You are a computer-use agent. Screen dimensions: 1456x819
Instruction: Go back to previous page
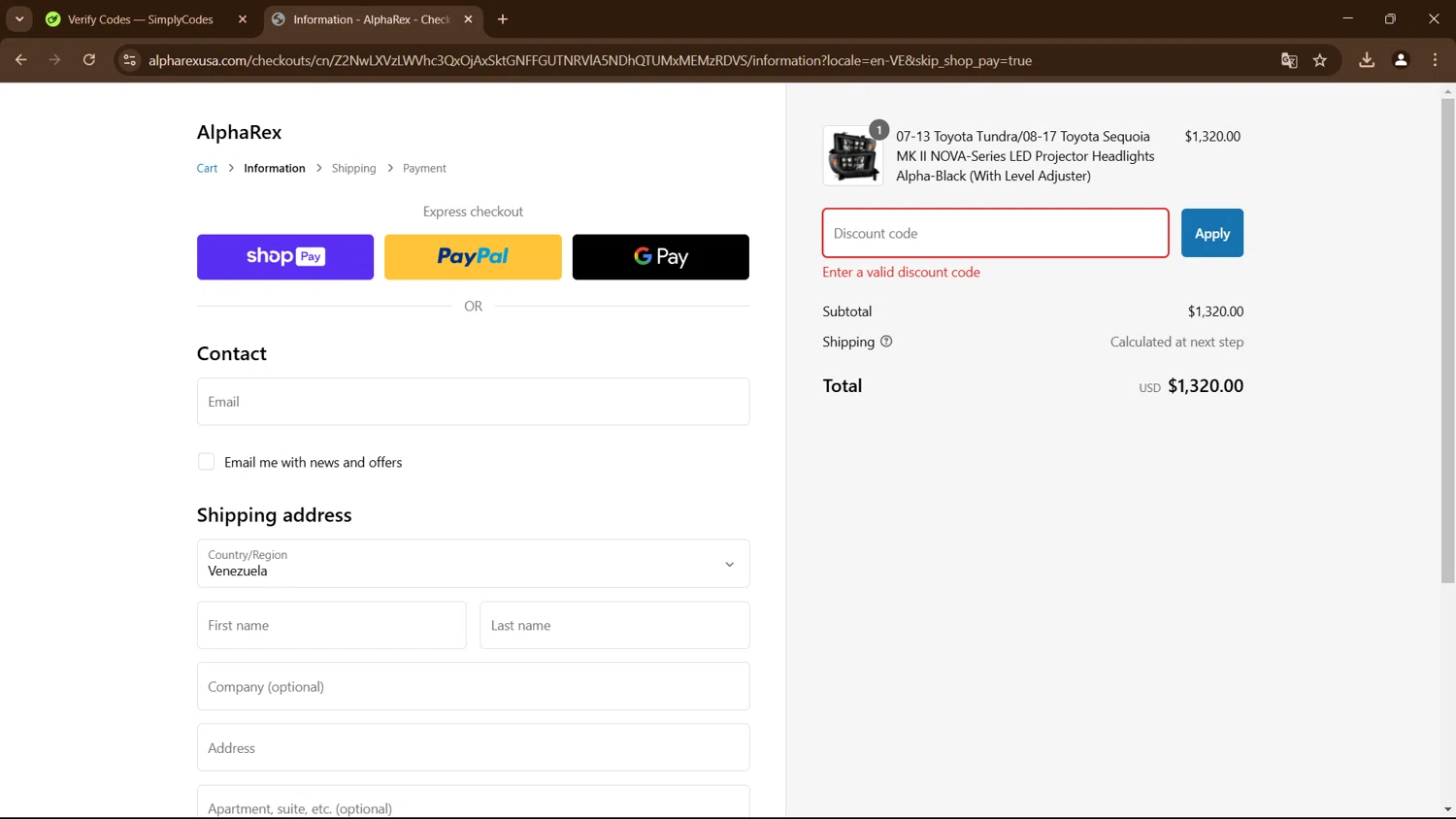click(20, 60)
